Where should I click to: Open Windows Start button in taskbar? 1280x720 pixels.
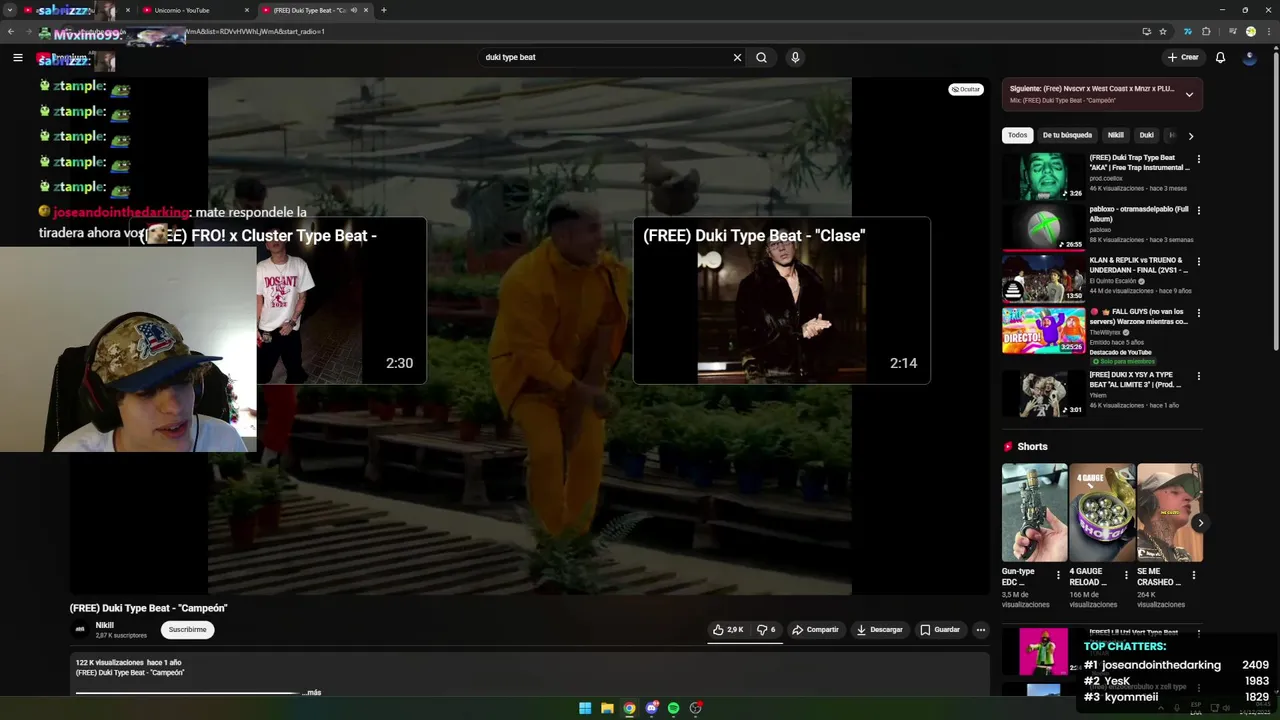tap(585, 708)
